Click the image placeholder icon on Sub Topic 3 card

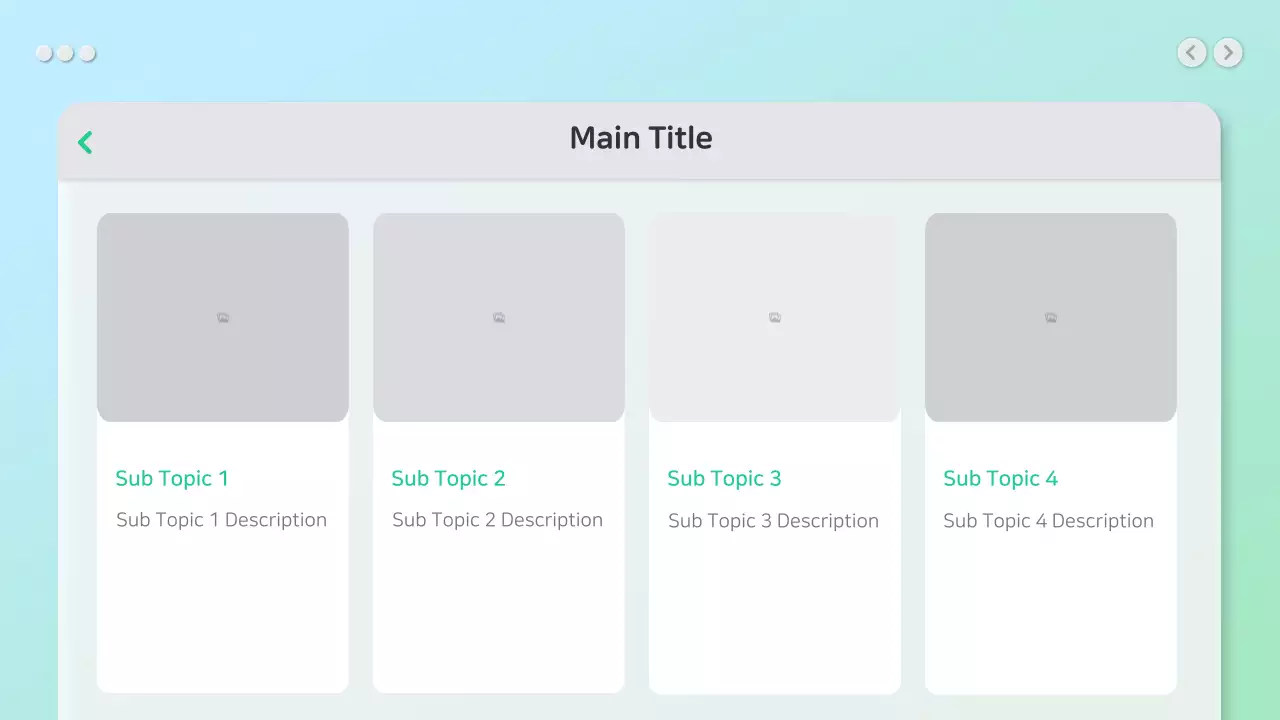(774, 317)
